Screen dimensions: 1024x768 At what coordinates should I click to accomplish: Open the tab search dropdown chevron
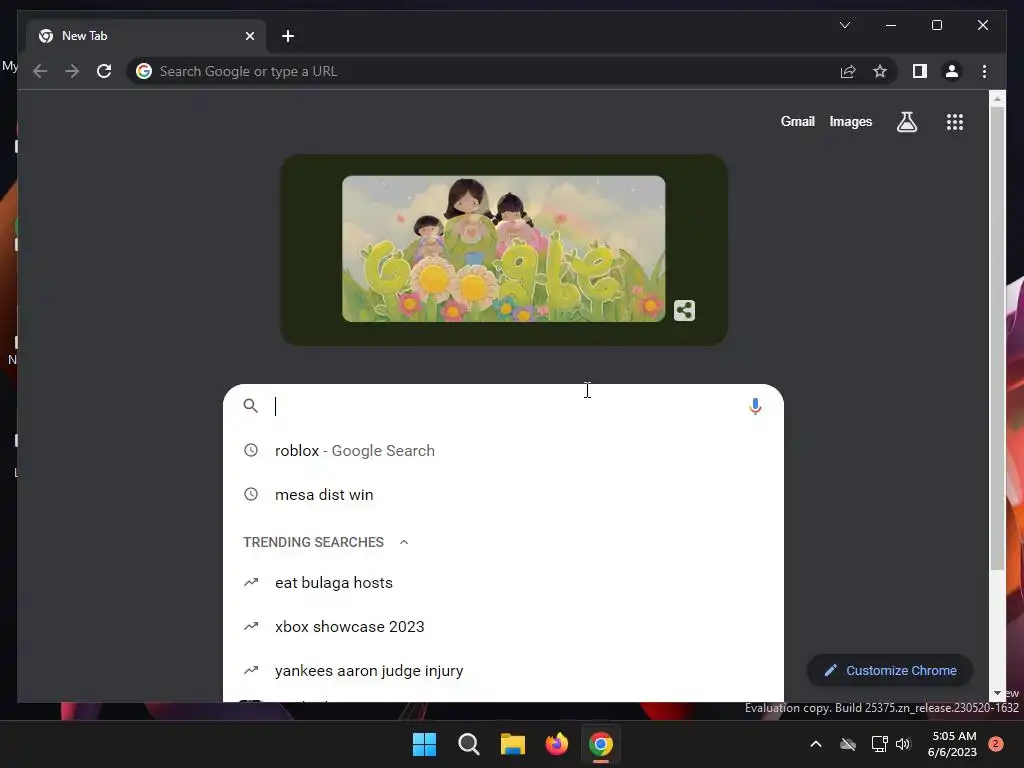(x=844, y=25)
